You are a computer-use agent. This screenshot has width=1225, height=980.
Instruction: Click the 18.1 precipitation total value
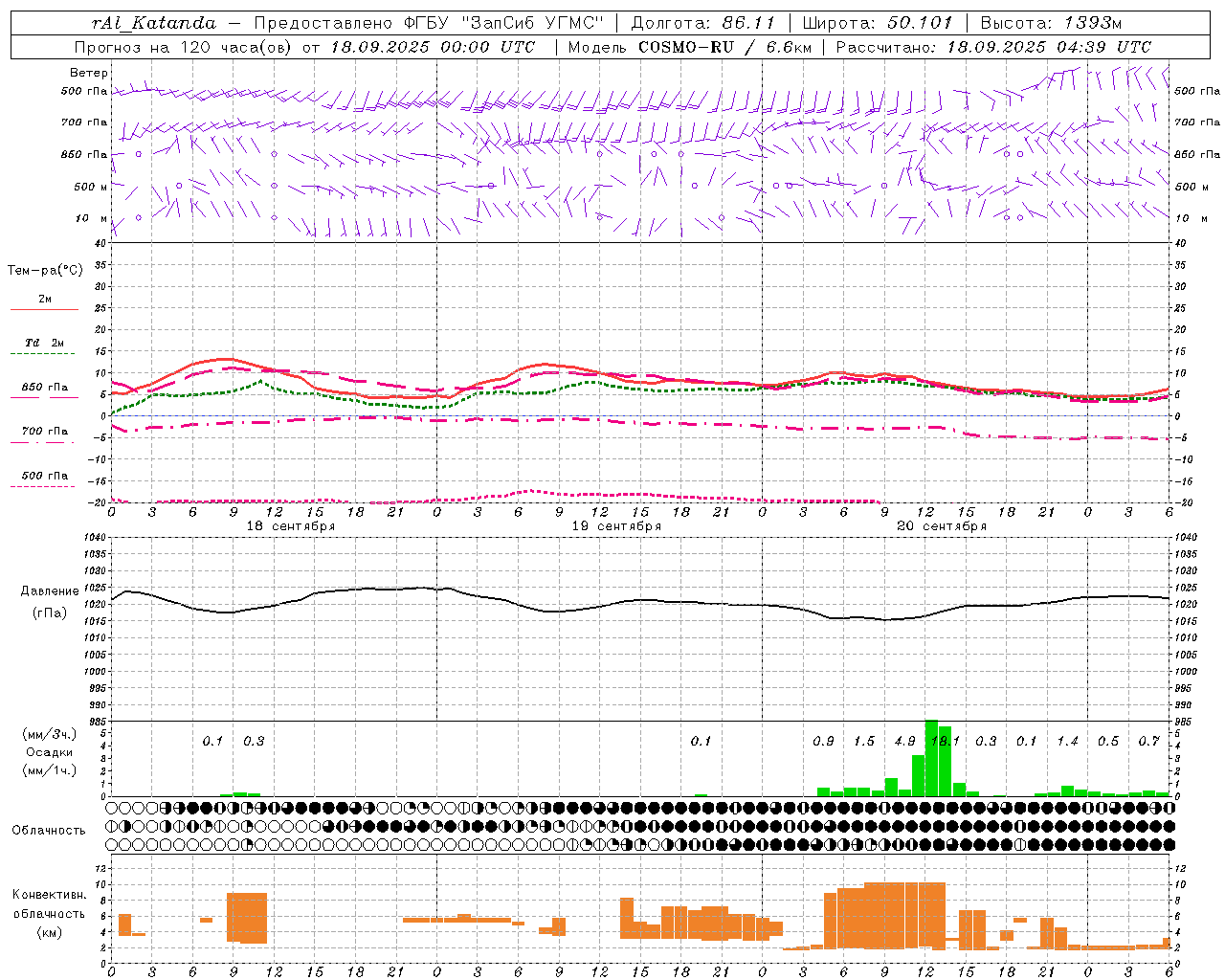(x=946, y=742)
